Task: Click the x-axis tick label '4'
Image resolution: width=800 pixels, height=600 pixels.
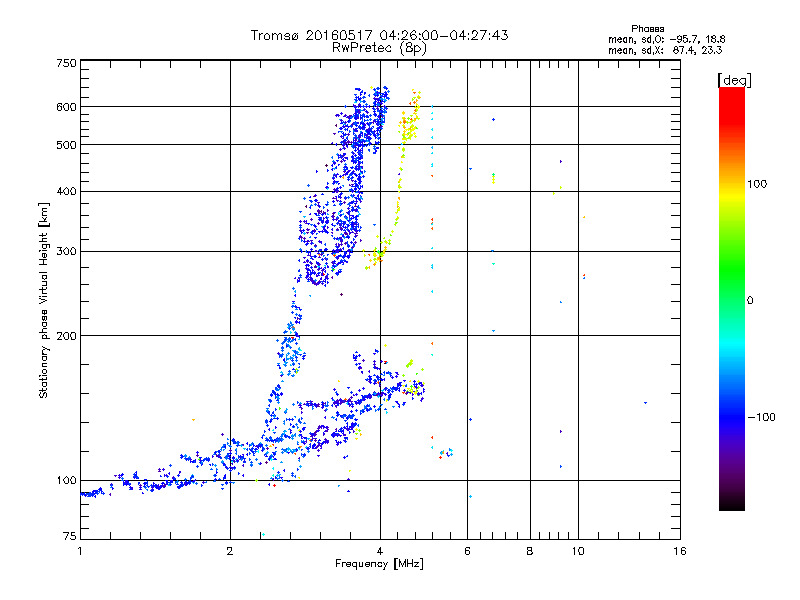Action: click(380, 551)
